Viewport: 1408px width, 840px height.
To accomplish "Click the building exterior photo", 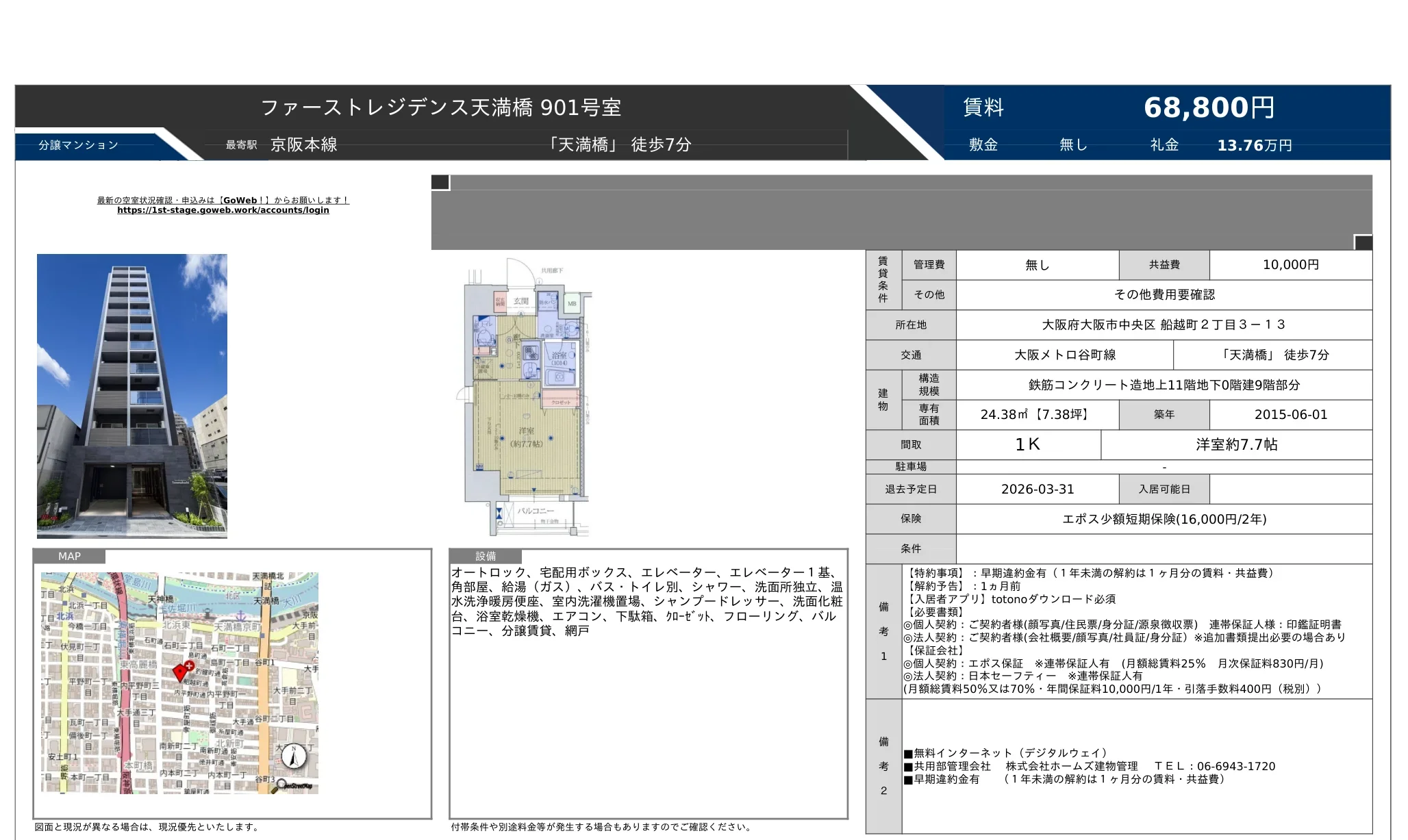I will 132,396.
